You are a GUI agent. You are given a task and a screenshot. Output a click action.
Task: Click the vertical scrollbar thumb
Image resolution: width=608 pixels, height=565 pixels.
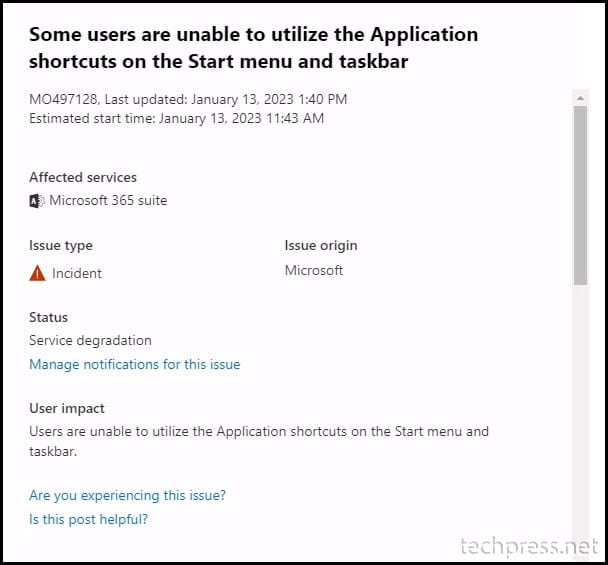pos(580,195)
